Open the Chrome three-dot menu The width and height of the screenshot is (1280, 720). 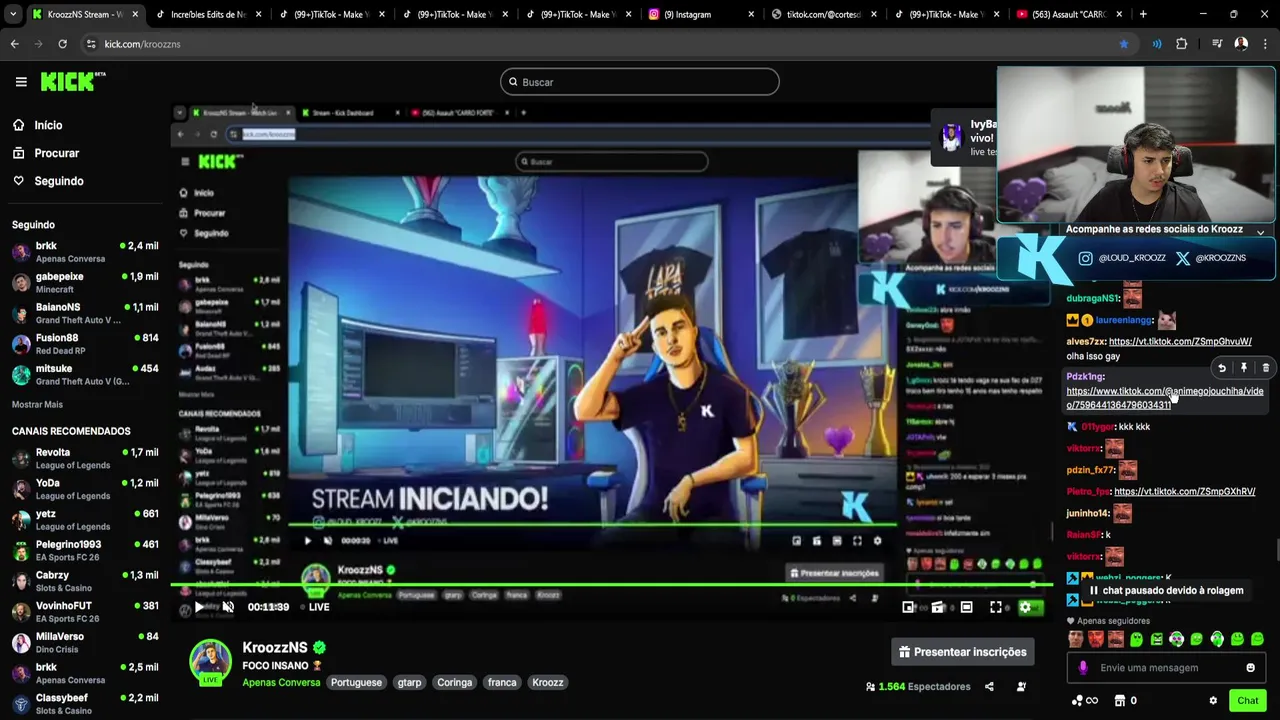[x=1265, y=44]
